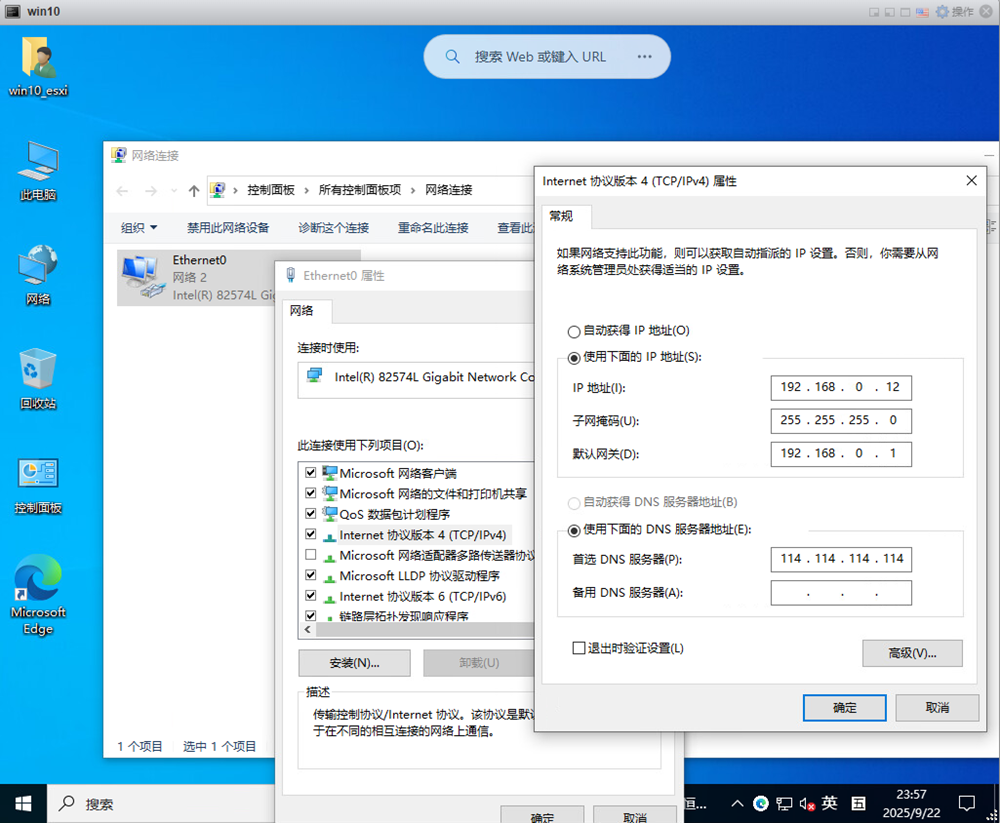The height and width of the screenshot is (823, 1000).
Task: Click the 备用 DNS 服务器 input field
Action: point(840,593)
